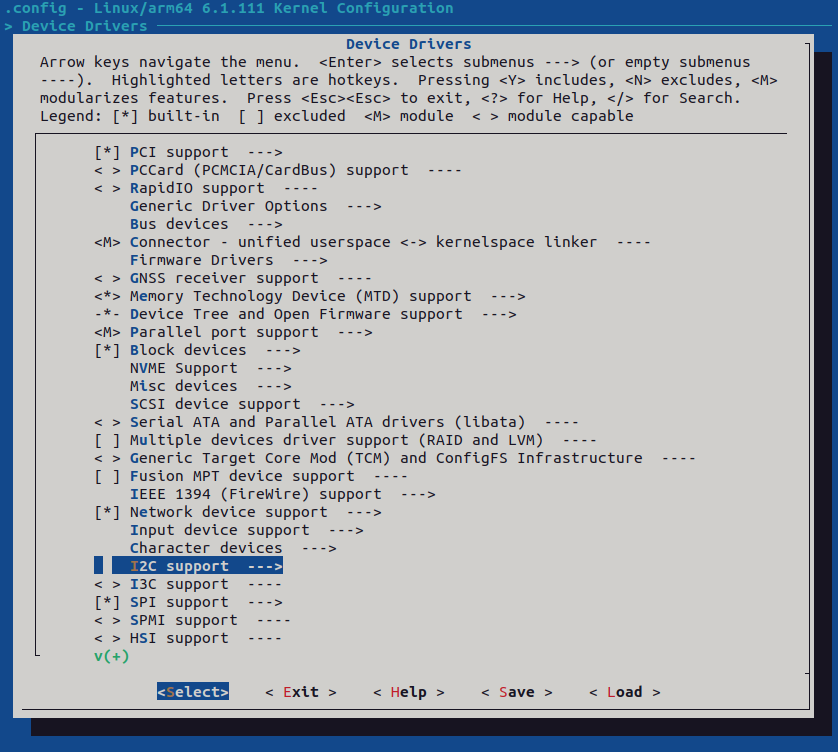Expand PCI support submenu arrow
The image size is (838, 752).
[265, 152]
